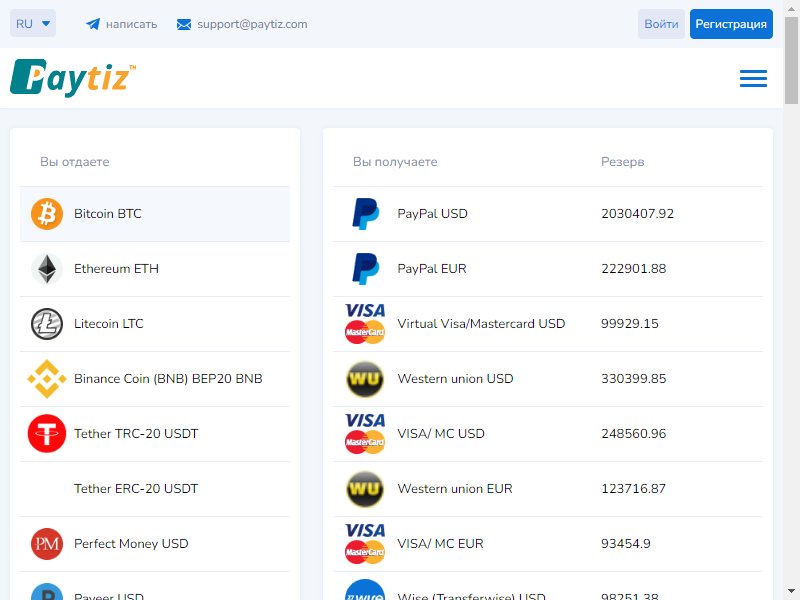Click the support@paytiz.com email link
Viewport: 800px width, 600px height.
tap(252, 24)
